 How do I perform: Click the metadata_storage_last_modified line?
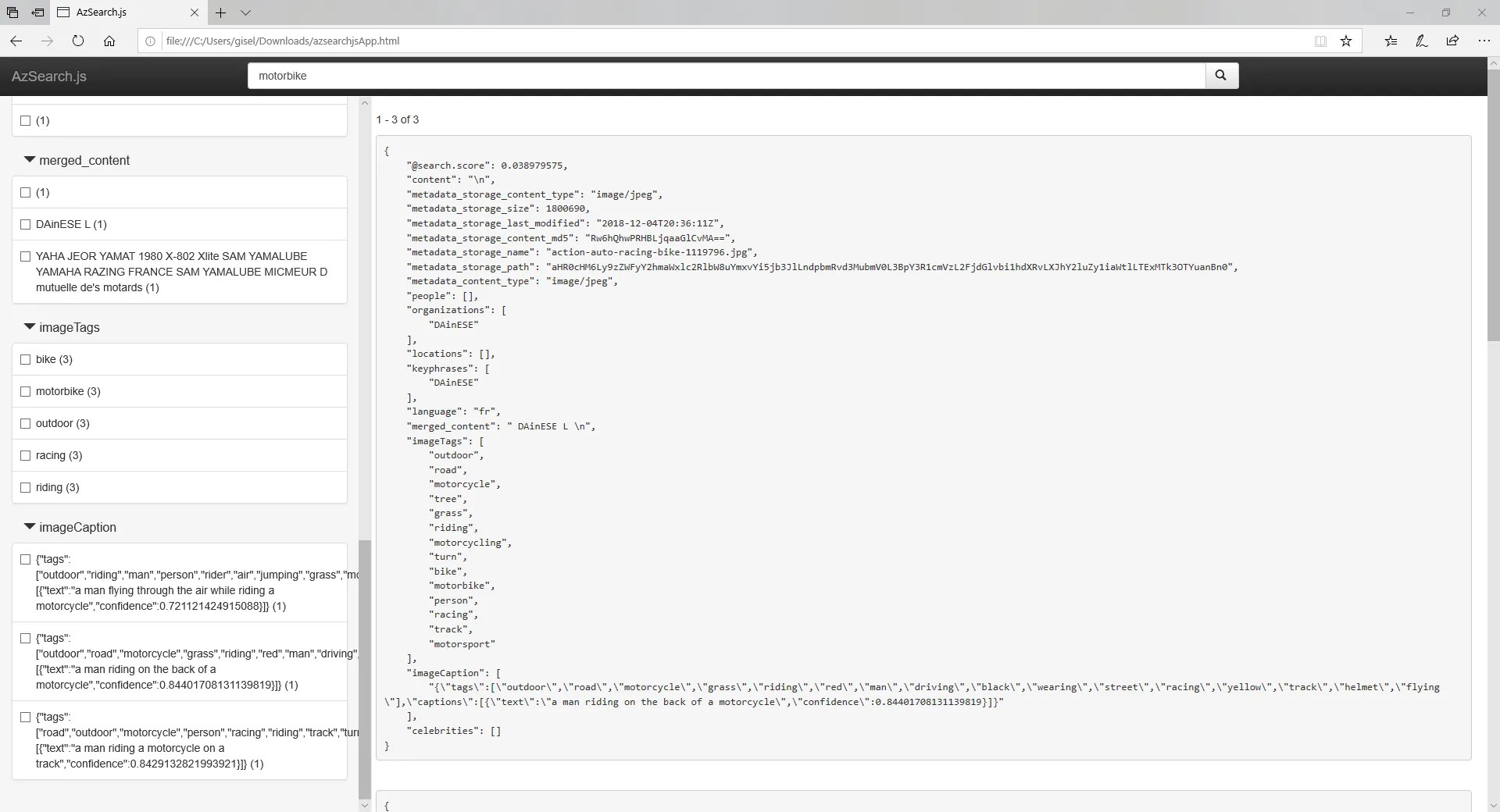tap(565, 223)
